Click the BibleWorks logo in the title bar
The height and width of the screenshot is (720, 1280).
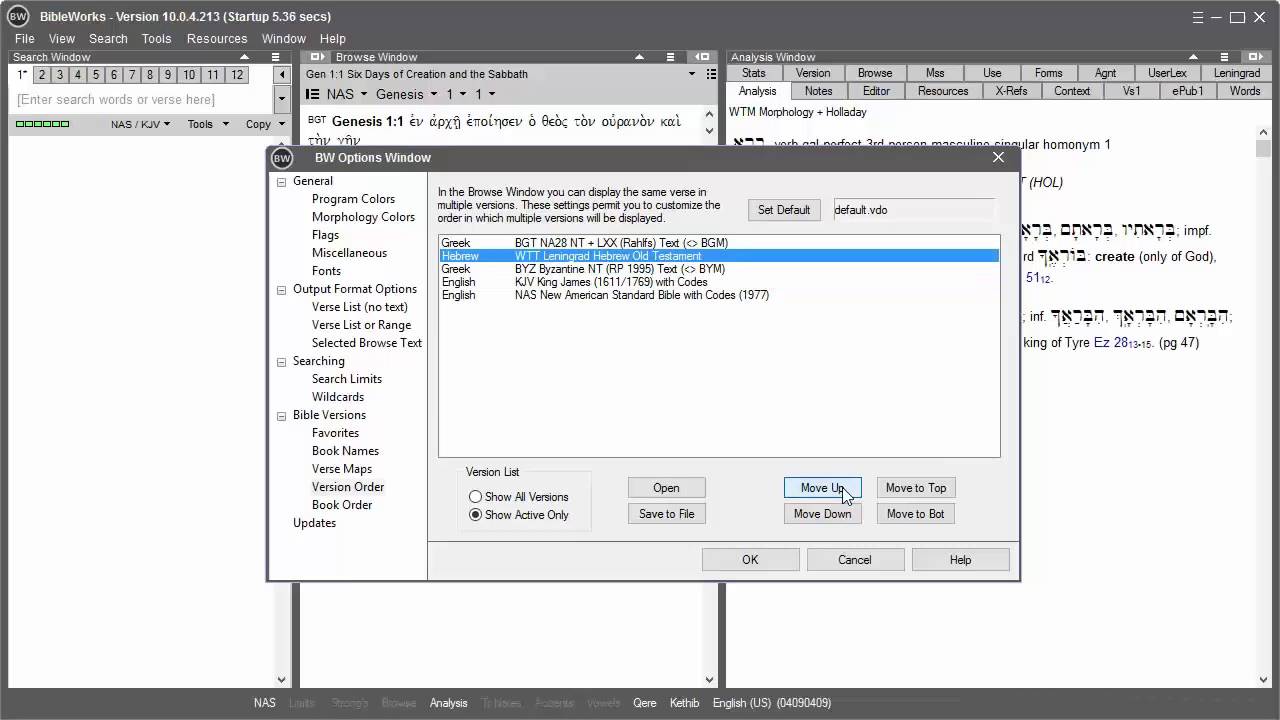coord(18,16)
